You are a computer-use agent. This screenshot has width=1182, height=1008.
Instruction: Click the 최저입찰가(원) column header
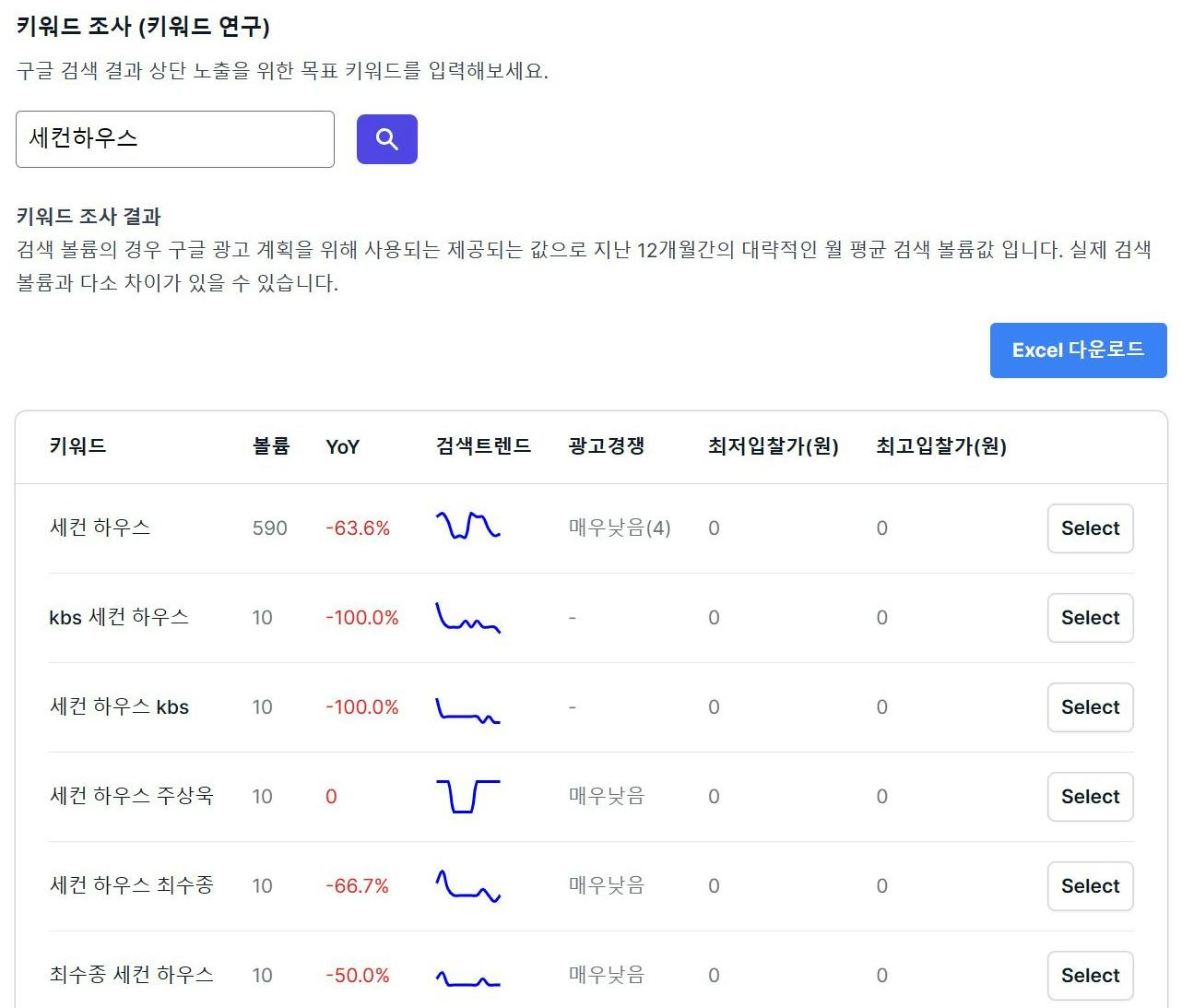tap(773, 446)
